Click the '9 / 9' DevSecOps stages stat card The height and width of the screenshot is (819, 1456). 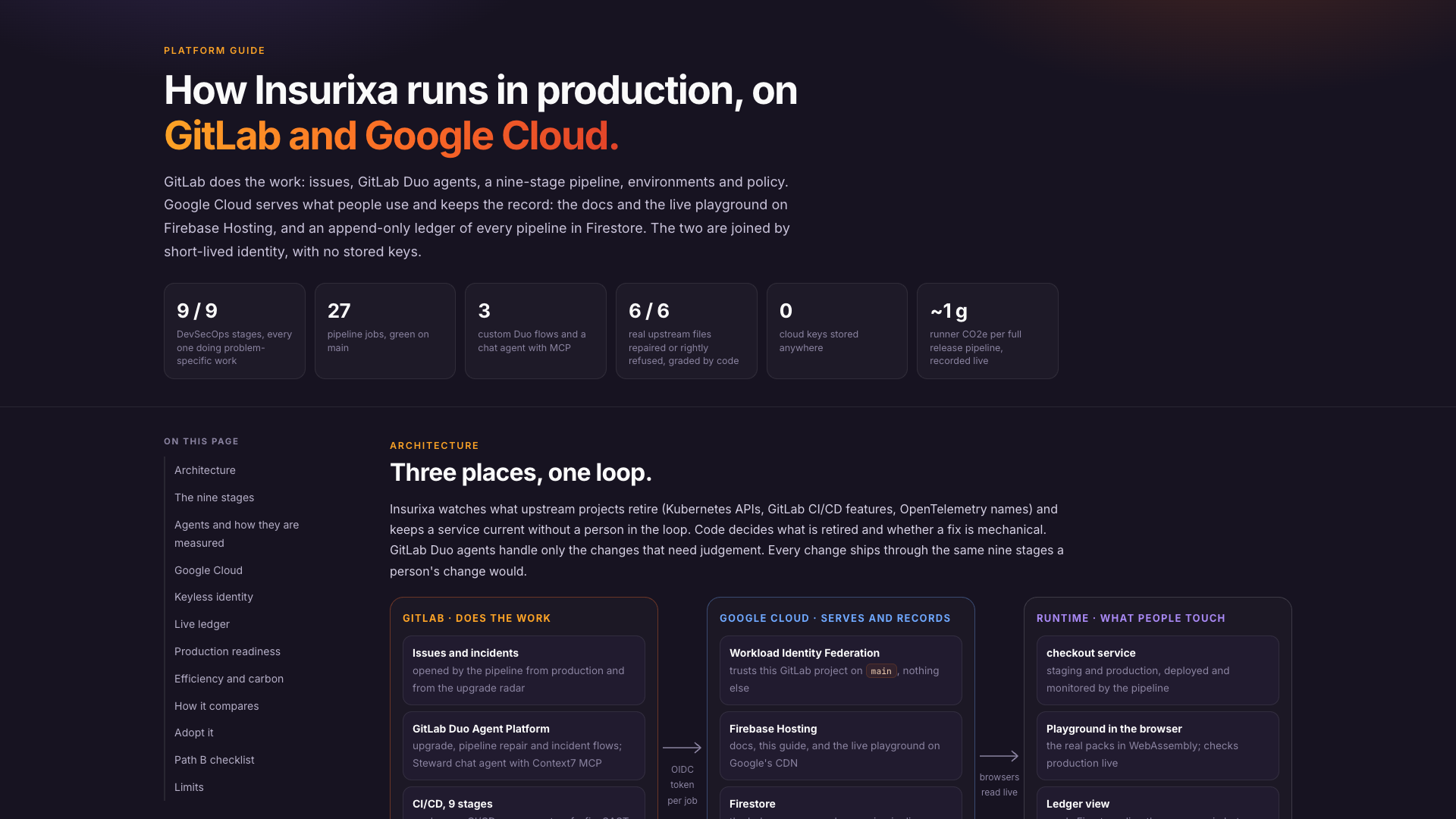(x=234, y=331)
